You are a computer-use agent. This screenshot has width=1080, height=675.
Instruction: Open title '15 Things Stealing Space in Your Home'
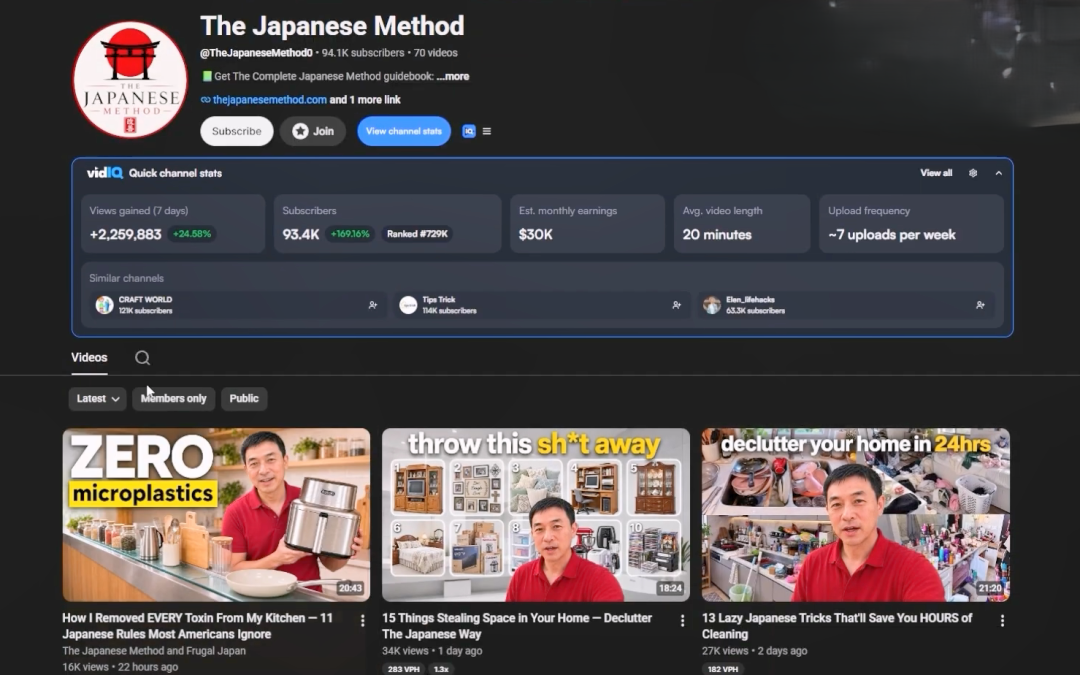(x=517, y=626)
